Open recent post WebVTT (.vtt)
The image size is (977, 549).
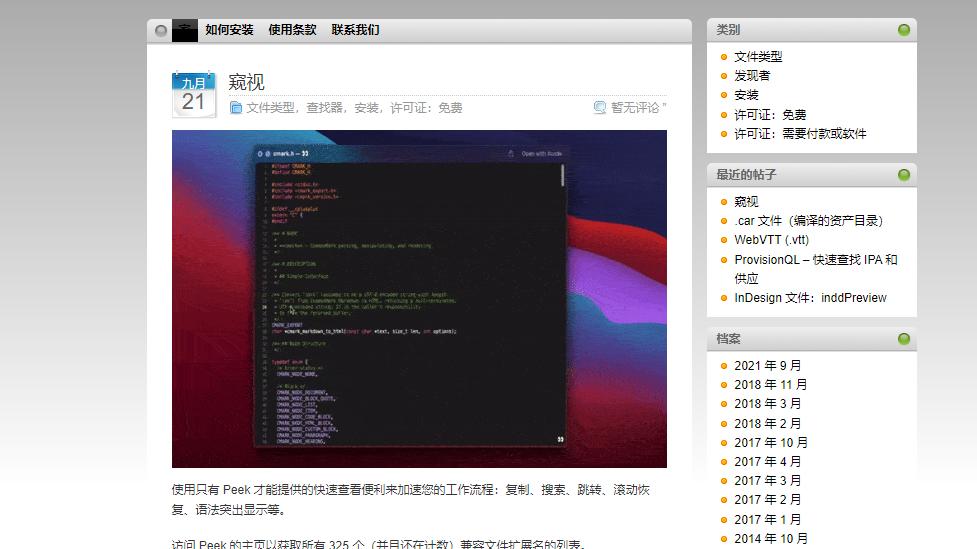771,240
